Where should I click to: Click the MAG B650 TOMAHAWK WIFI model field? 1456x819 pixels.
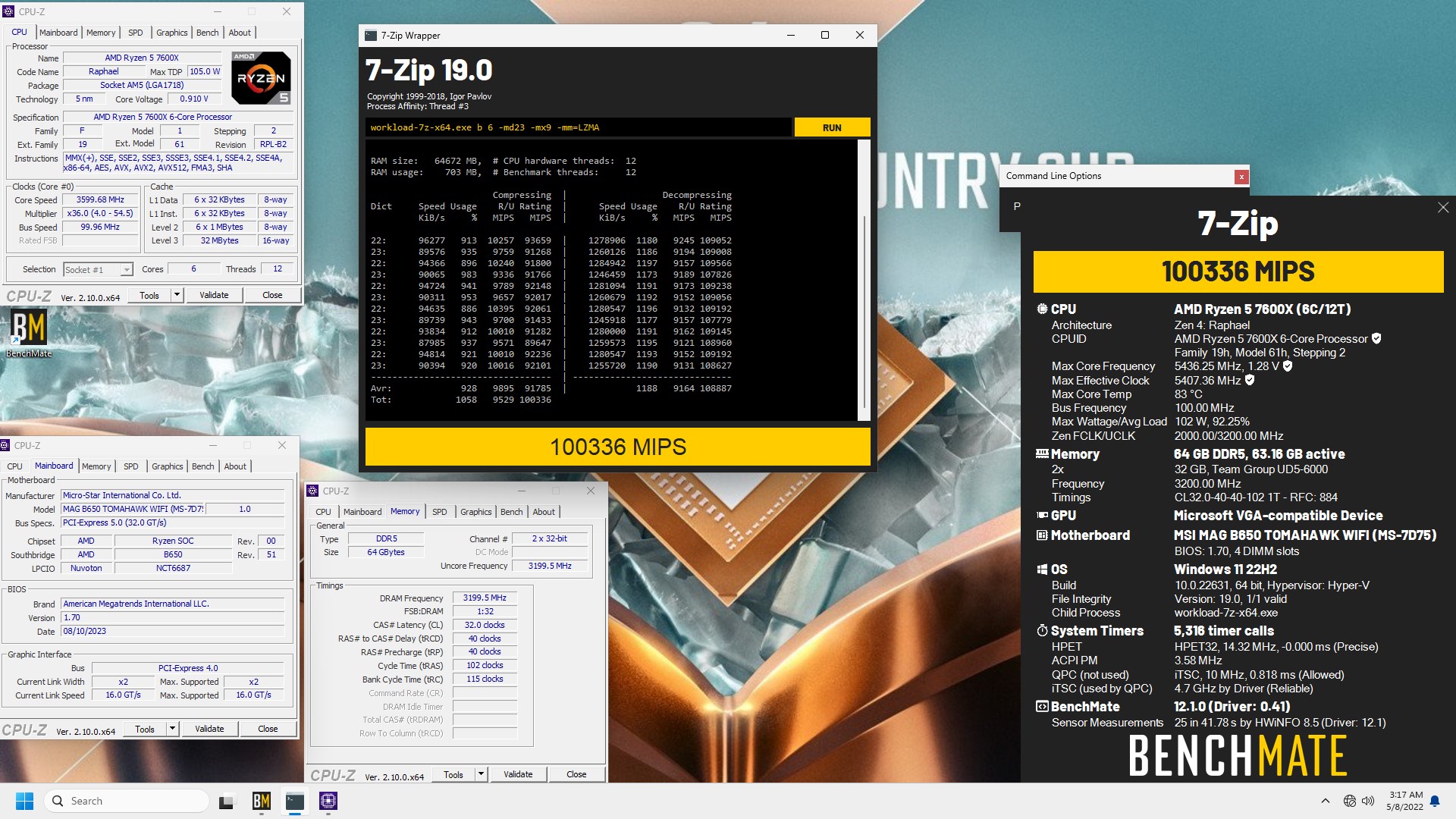click(133, 509)
